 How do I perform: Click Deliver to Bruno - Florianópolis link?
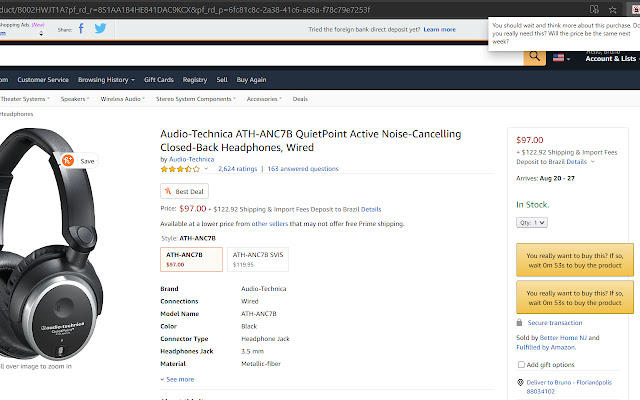(x=569, y=387)
